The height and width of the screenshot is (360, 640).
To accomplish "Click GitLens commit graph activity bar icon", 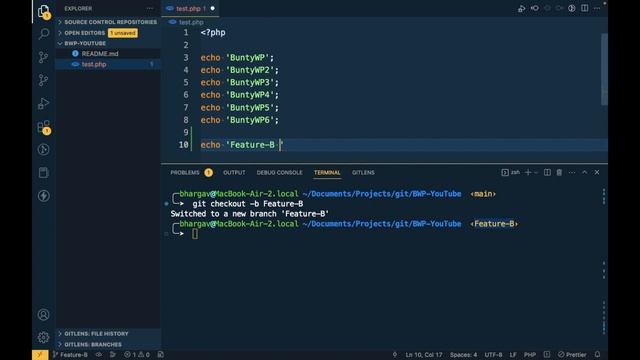I will [x=44, y=80].
